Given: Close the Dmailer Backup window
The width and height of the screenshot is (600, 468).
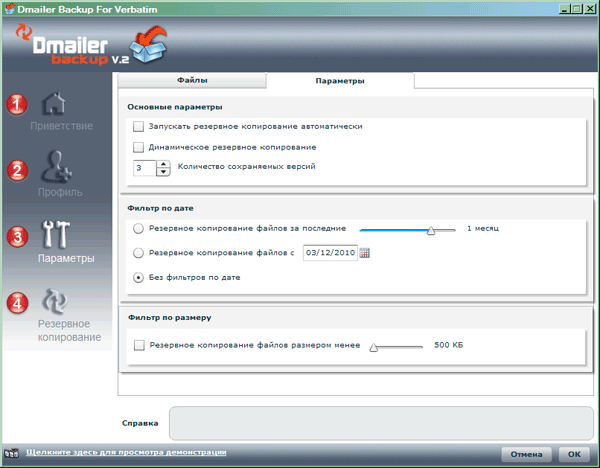Looking at the screenshot, I should click(590, 9).
